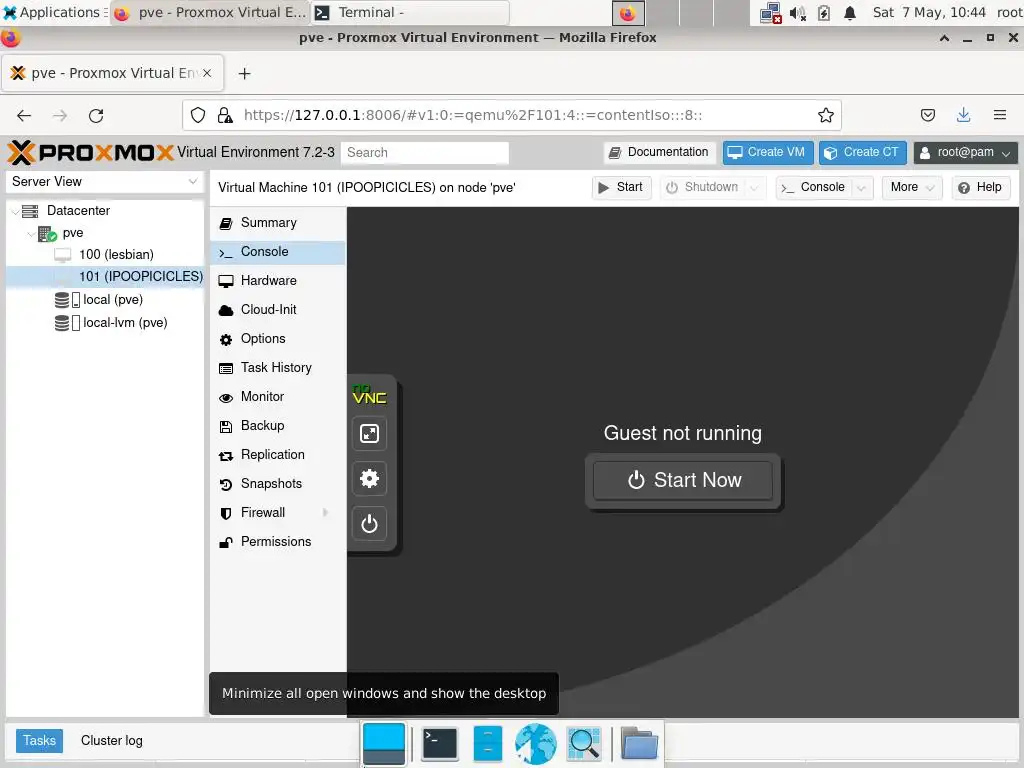The width and height of the screenshot is (1024, 768).
Task: Open the file manager dock icon
Action: (x=487, y=744)
